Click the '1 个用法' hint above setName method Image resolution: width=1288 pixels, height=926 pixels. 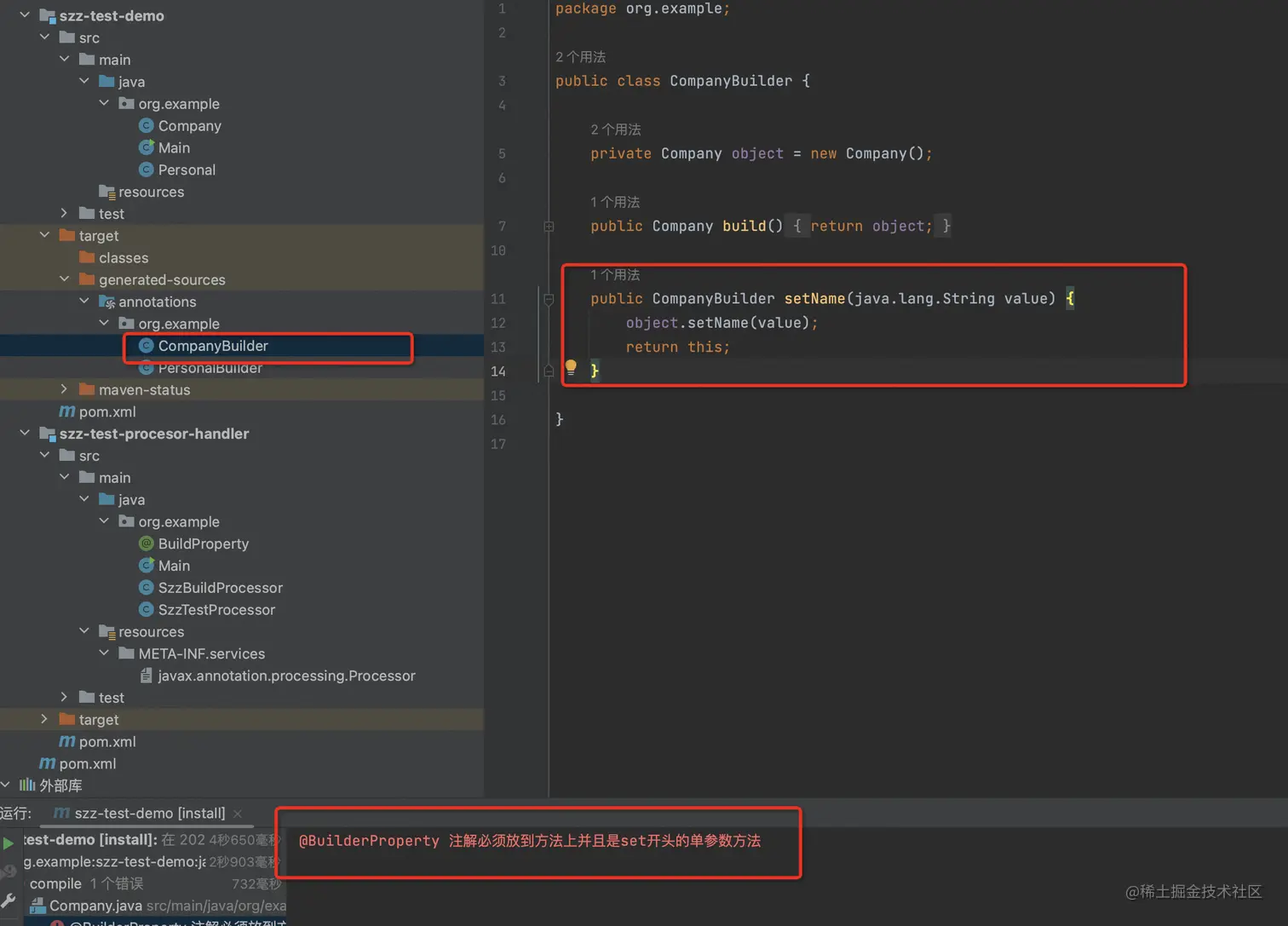pyautogui.click(x=615, y=274)
